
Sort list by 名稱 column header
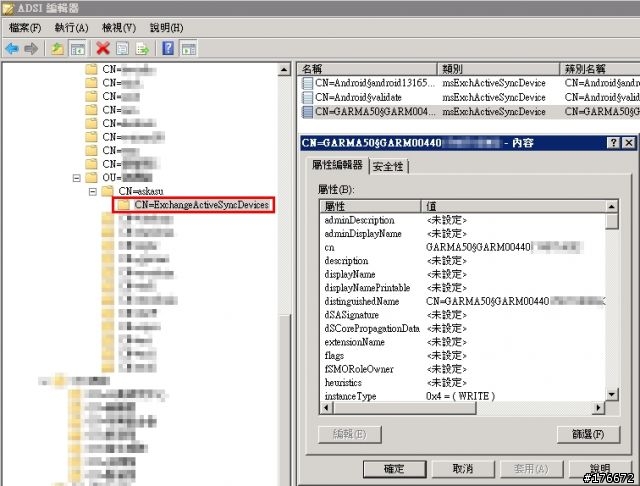(367, 69)
